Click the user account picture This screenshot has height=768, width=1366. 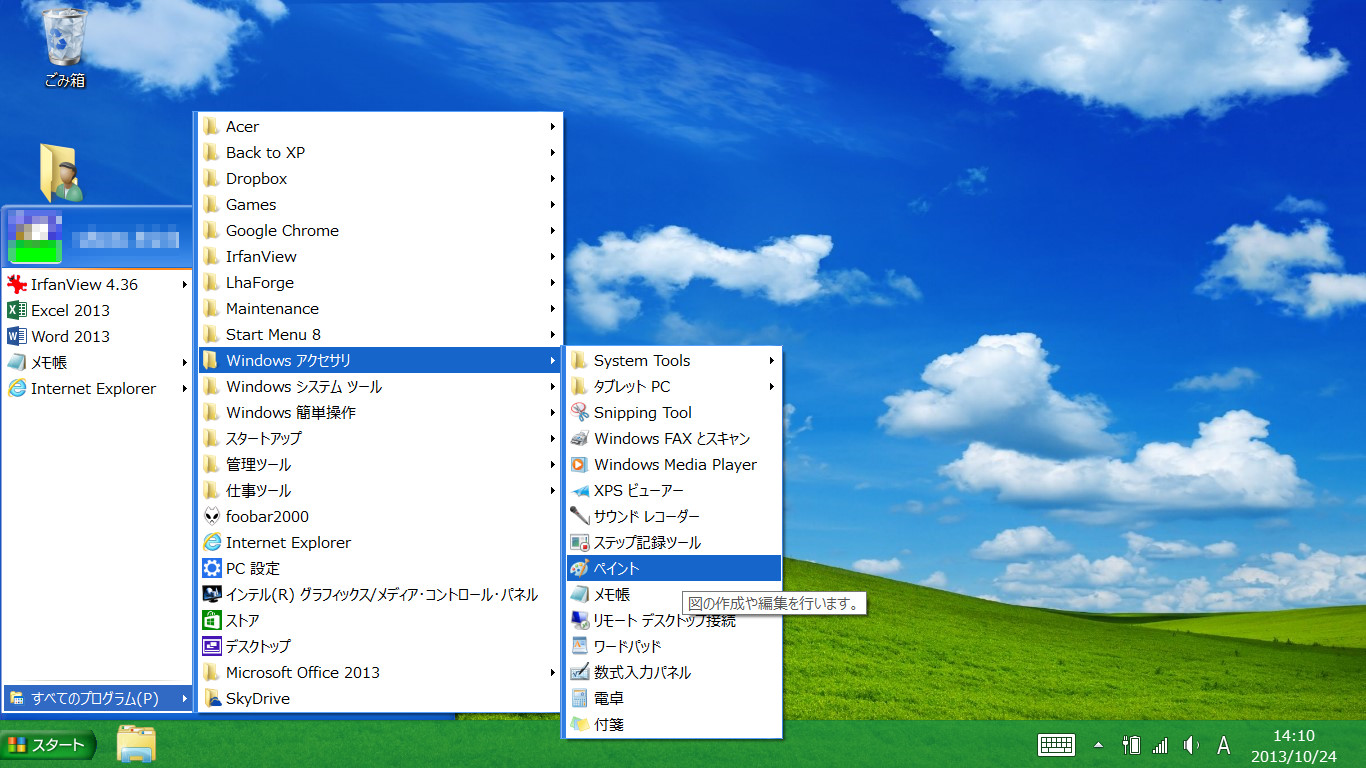(x=35, y=238)
